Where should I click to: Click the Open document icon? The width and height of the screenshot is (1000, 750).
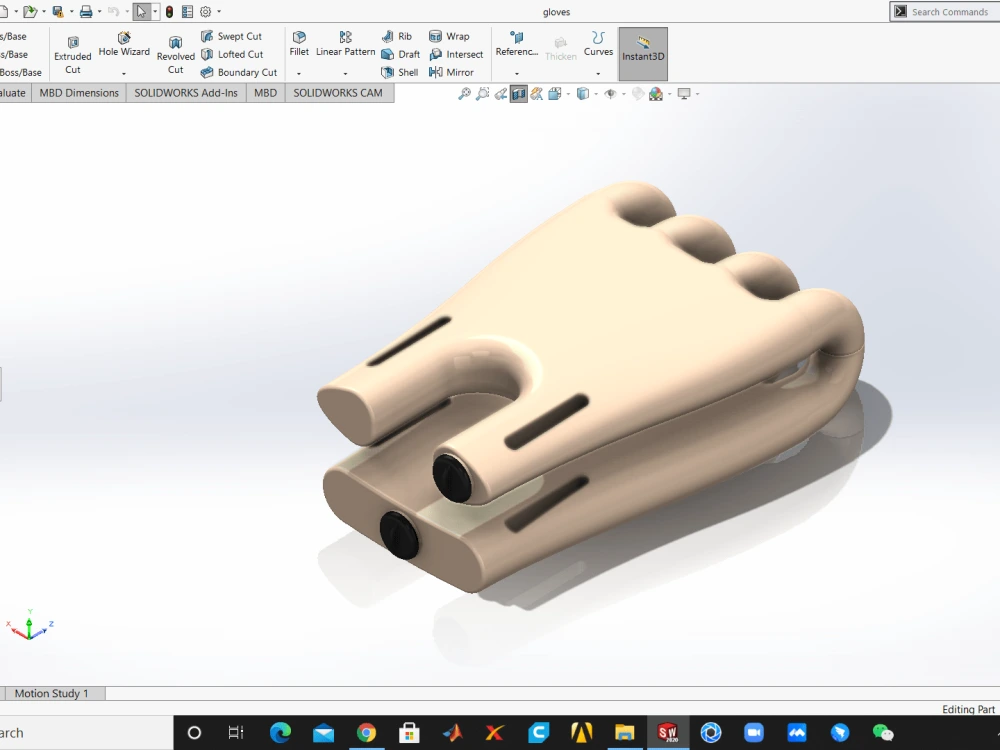29,11
